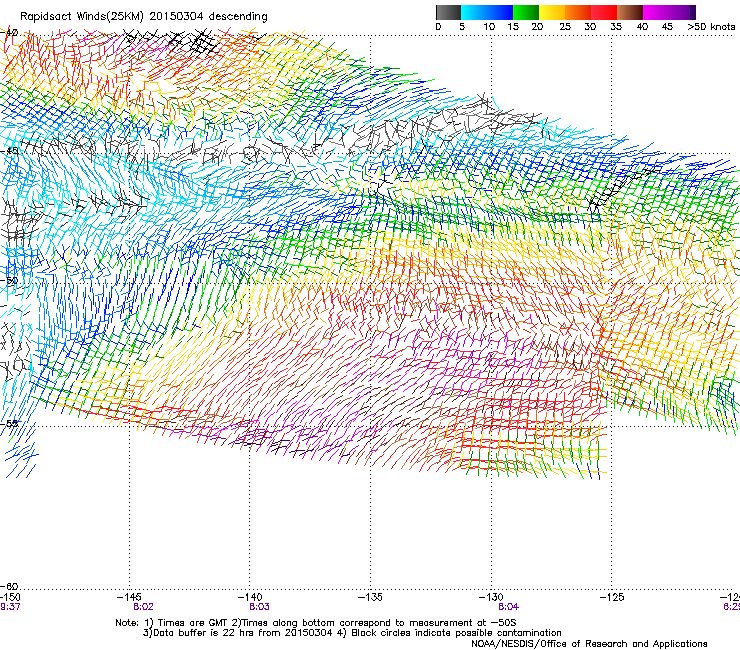Click the -130 longitude axis label
This screenshot has width=740, height=650.
pyautogui.click(x=491, y=597)
